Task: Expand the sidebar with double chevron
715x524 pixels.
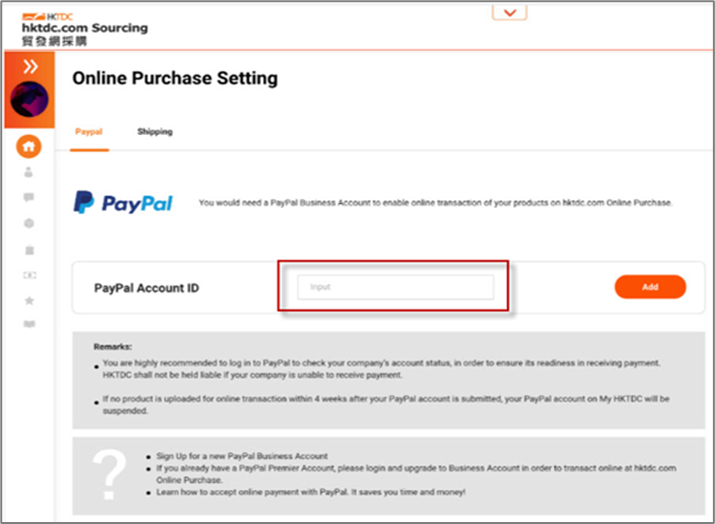Action: pyautogui.click(x=30, y=67)
